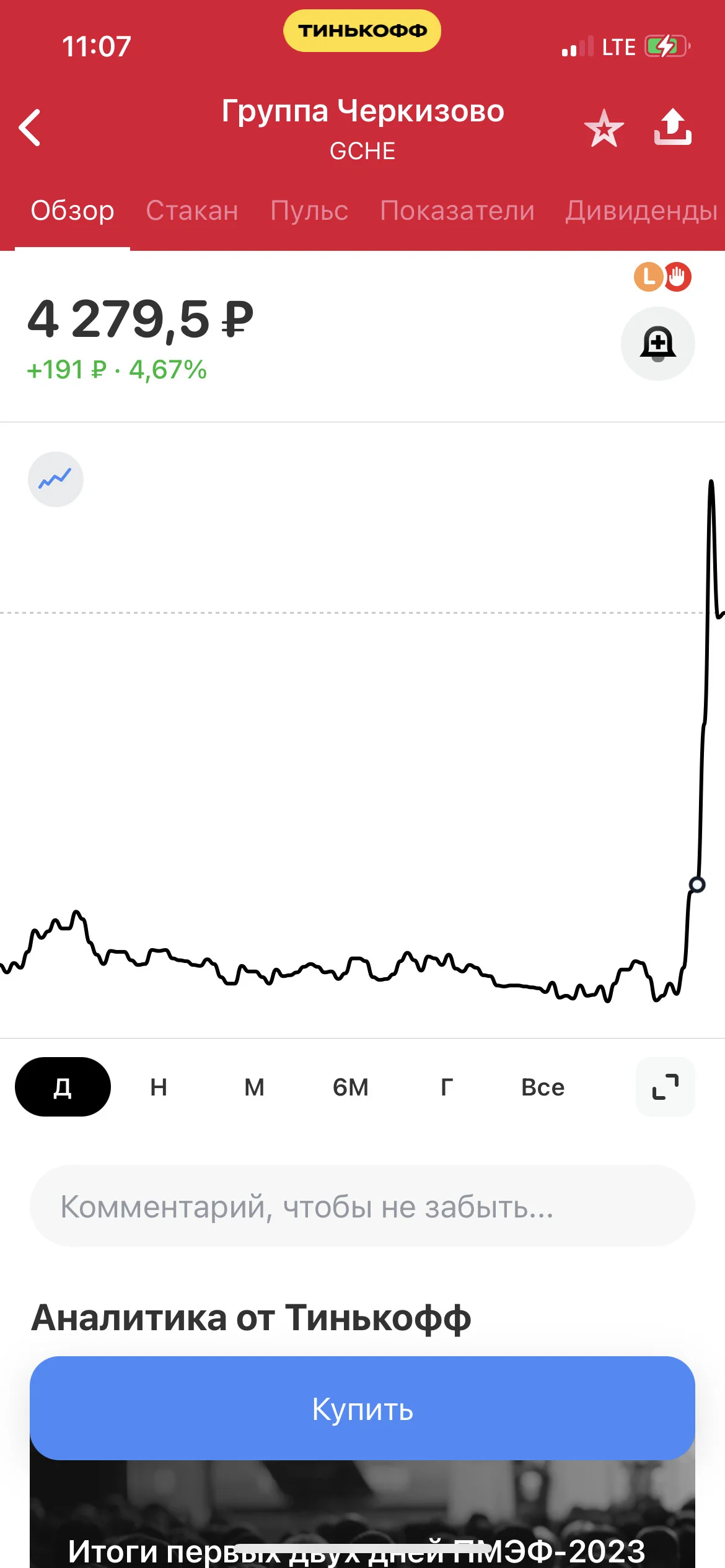725x1568 pixels.
Task: Select the Н weekly chart period
Action: (x=159, y=1087)
